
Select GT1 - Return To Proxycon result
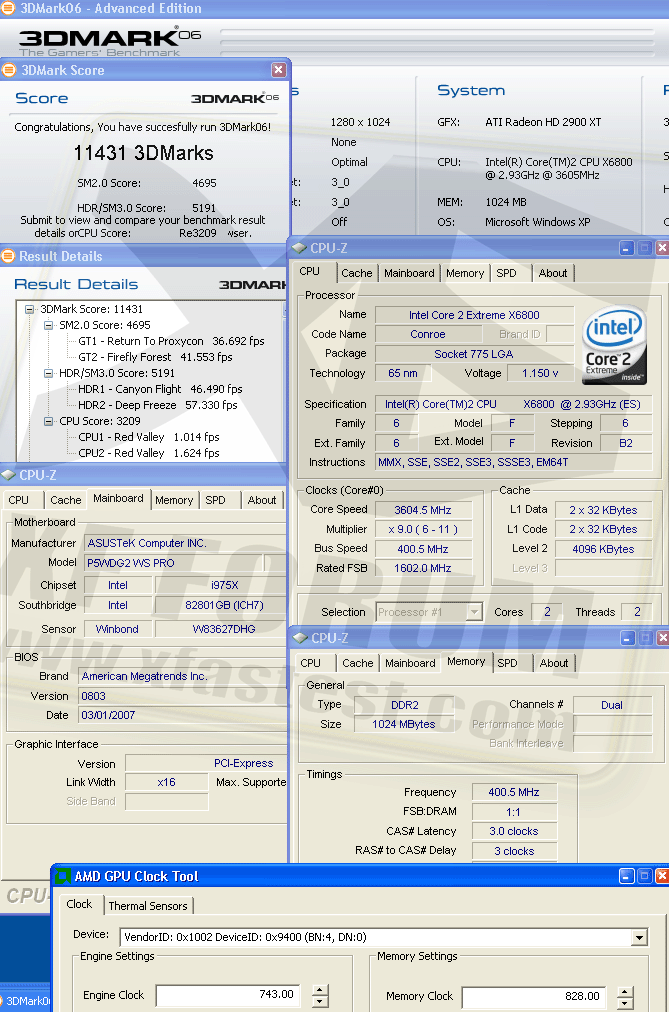point(171,341)
